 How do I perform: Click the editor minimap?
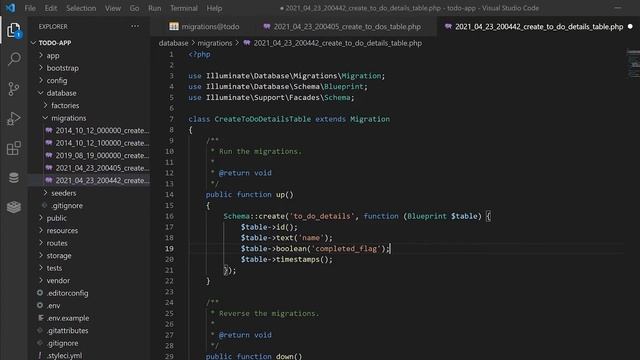[633, 64]
